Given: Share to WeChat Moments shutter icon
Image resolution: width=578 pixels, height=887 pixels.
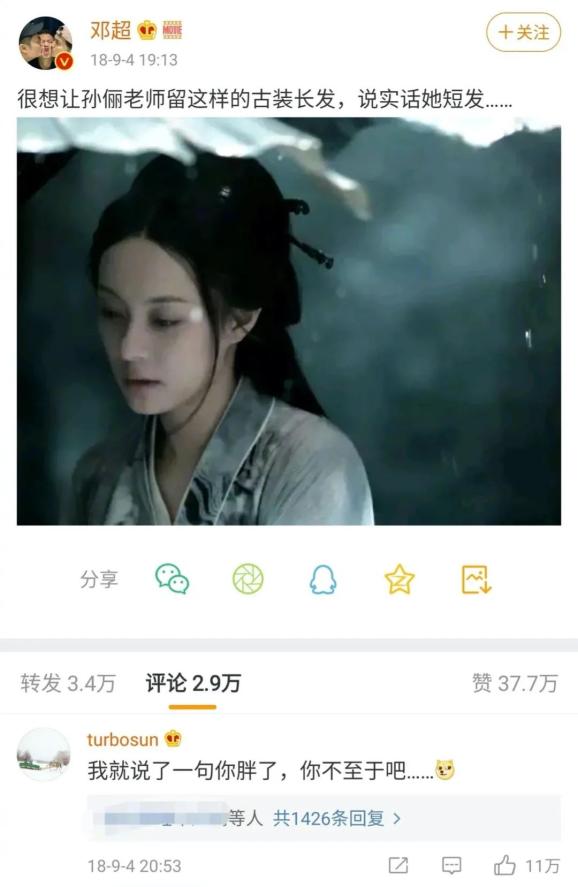Looking at the screenshot, I should 248,579.
